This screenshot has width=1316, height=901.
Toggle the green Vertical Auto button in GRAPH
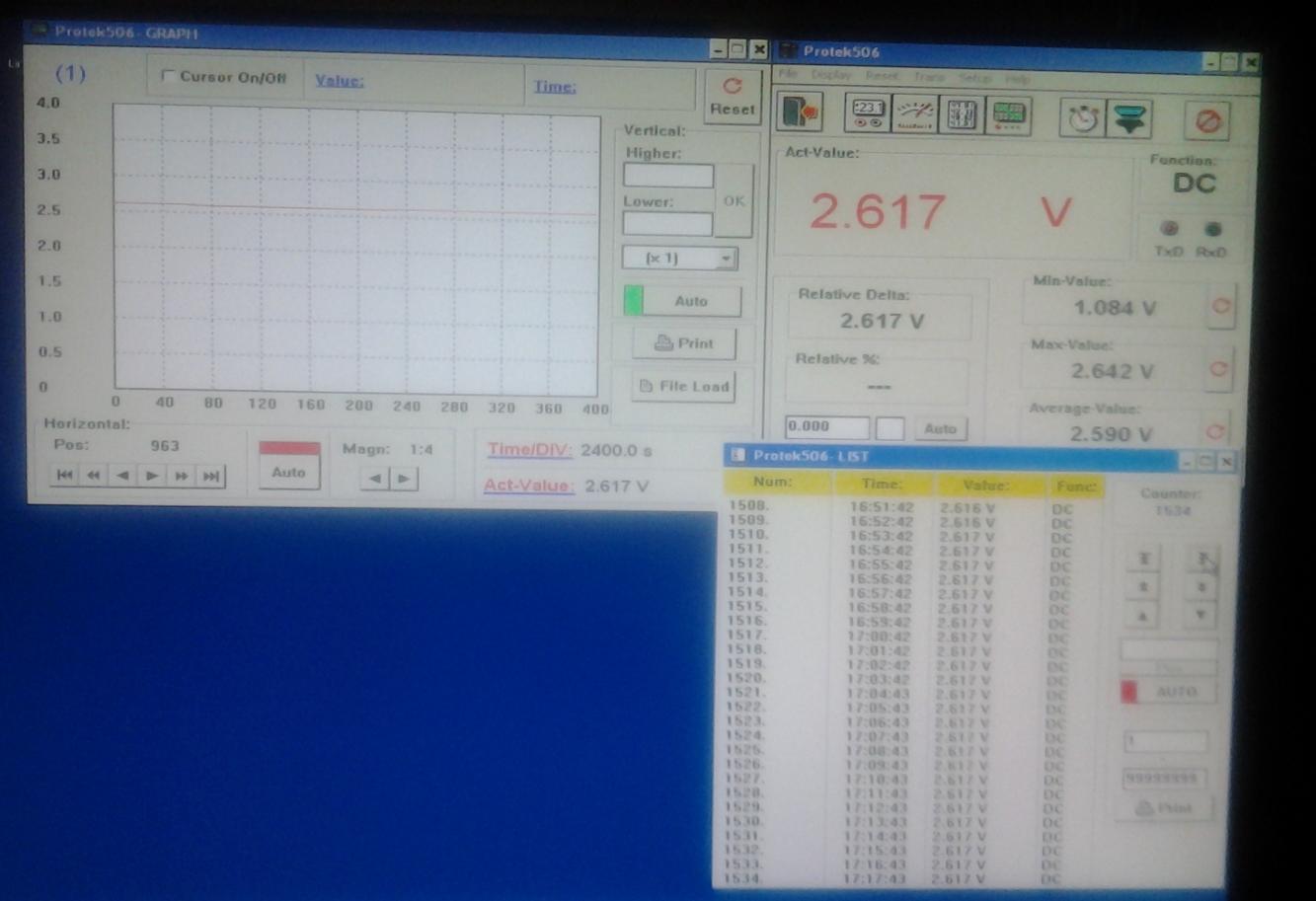click(682, 301)
